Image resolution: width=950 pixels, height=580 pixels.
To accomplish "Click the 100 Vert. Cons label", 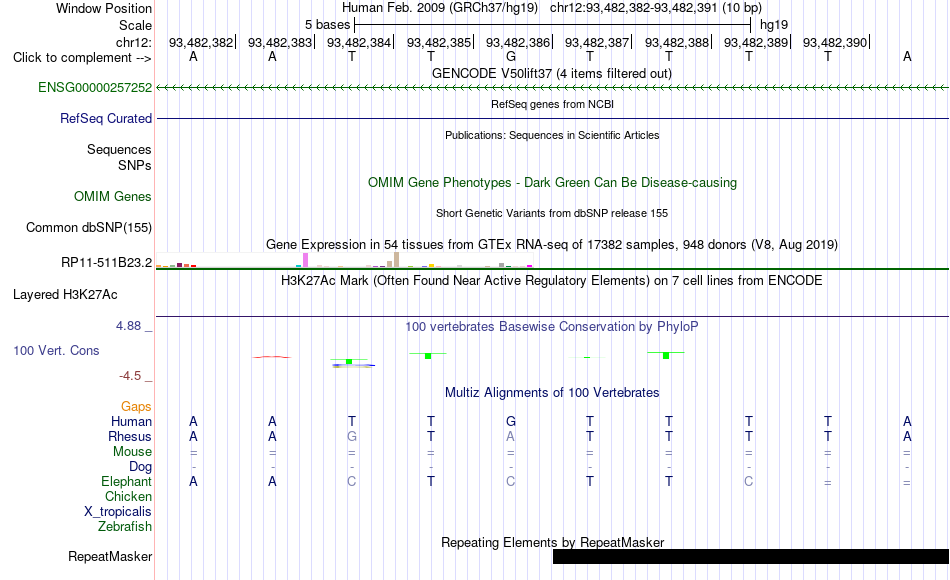I will (x=56, y=350).
